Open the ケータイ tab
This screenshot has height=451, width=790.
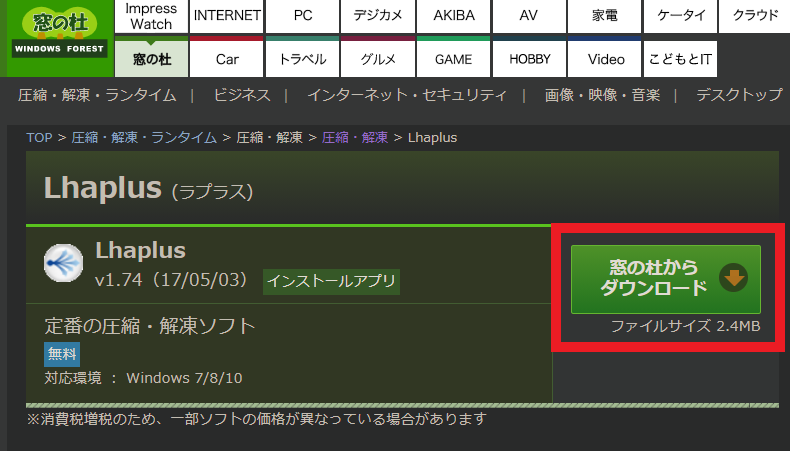click(680, 16)
